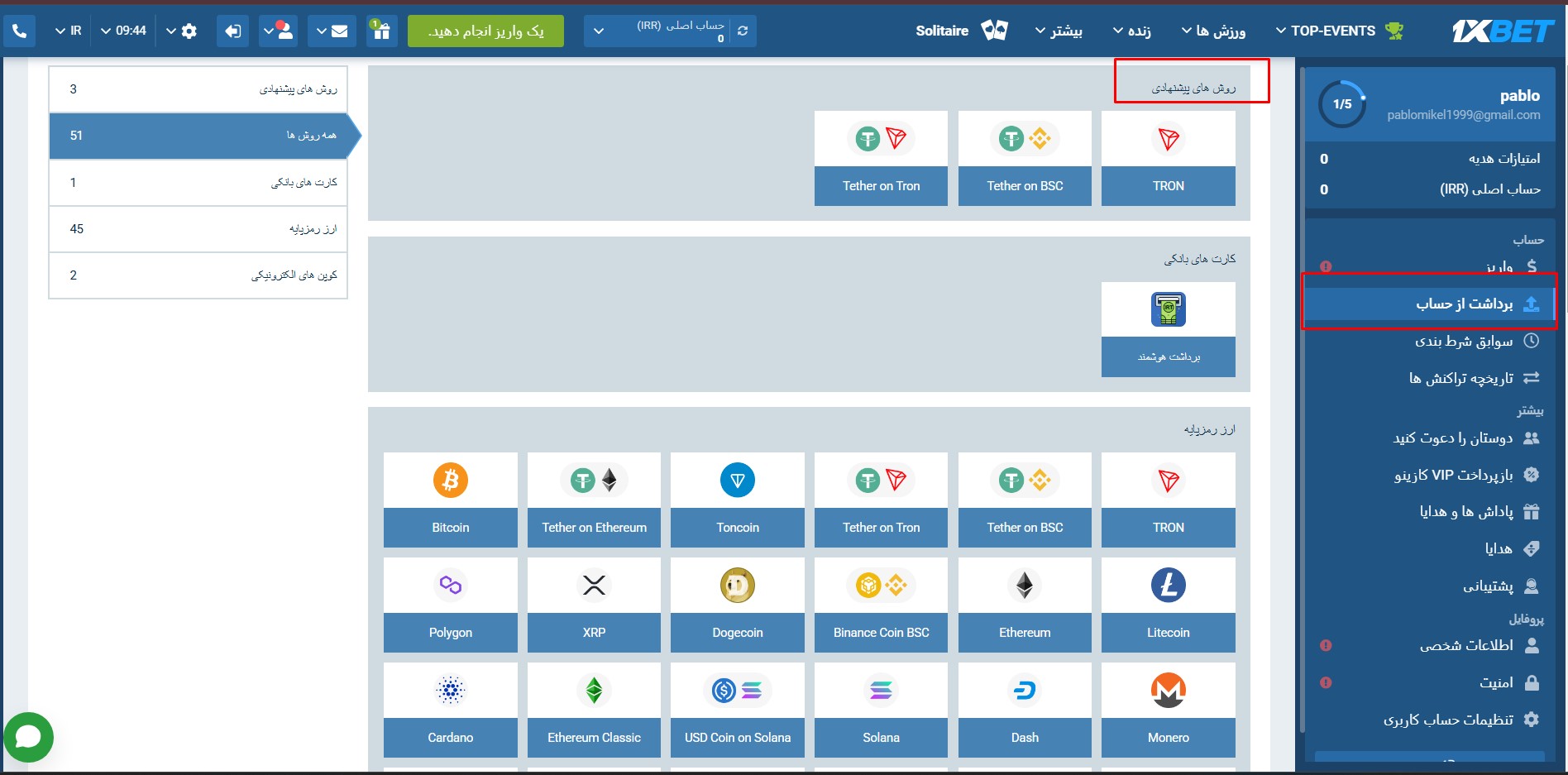The image size is (1568, 775).
Task: Open the واریز deposit sidebar item
Action: point(1429,266)
